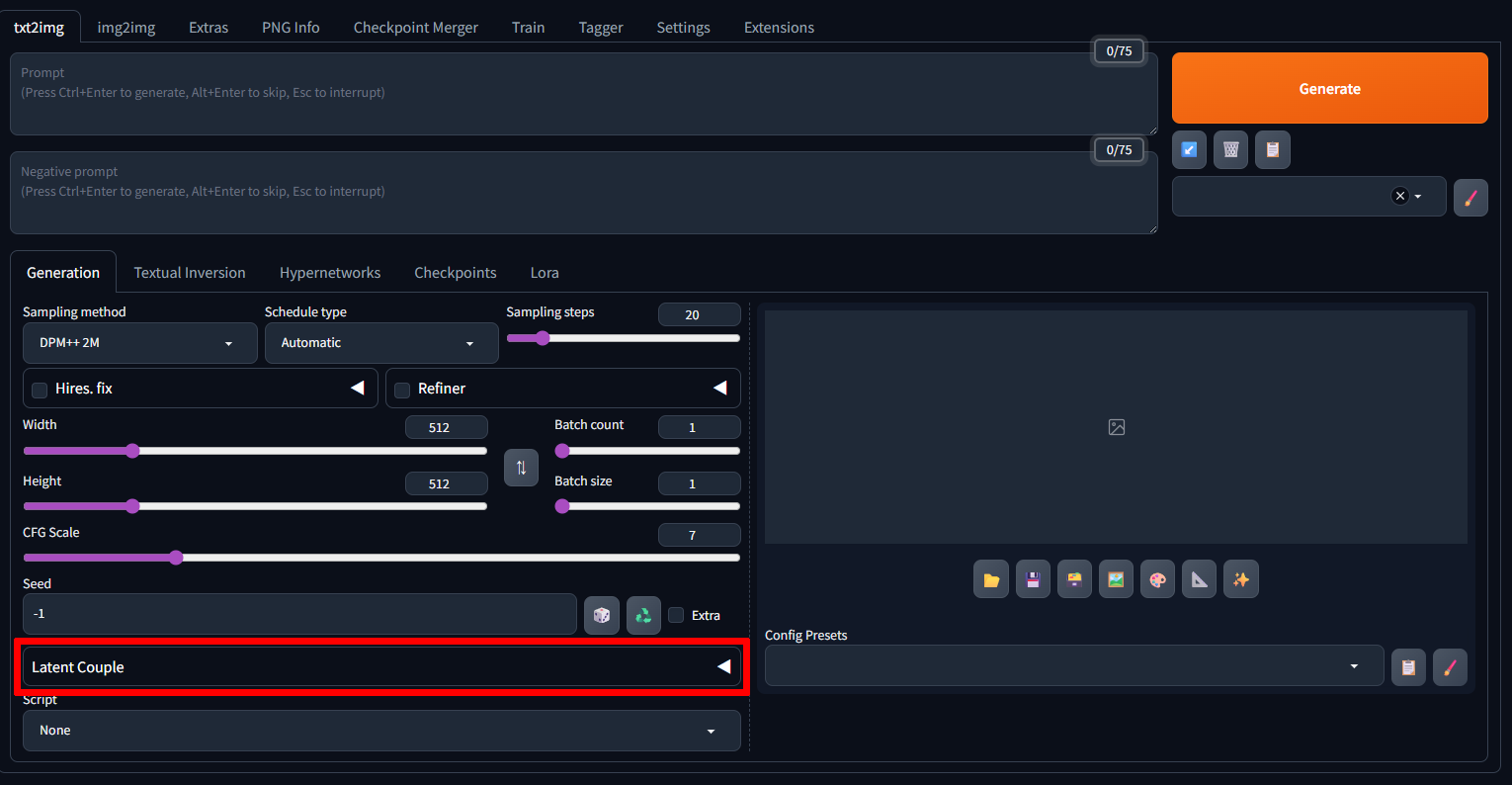This screenshot has height=785, width=1512.
Task: Enable the Refiner checkbox
Action: tap(402, 390)
